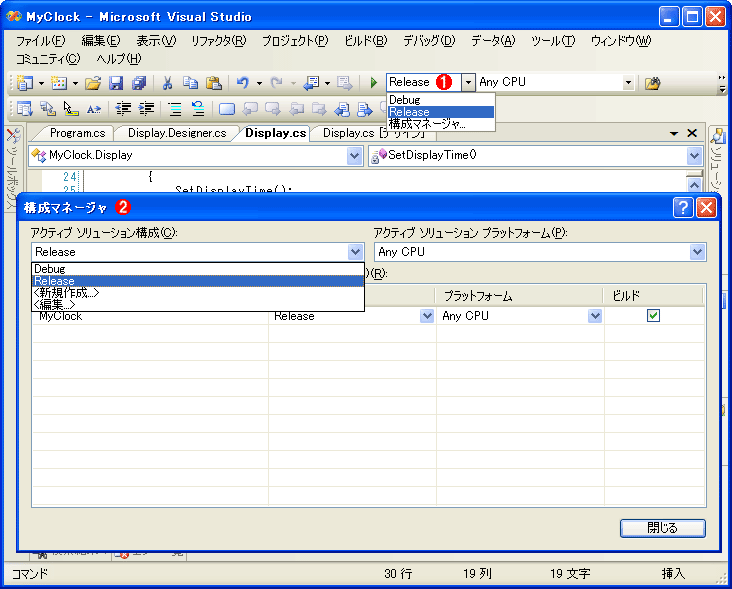Switch to the Display.cs tab

pyautogui.click(x=275, y=133)
